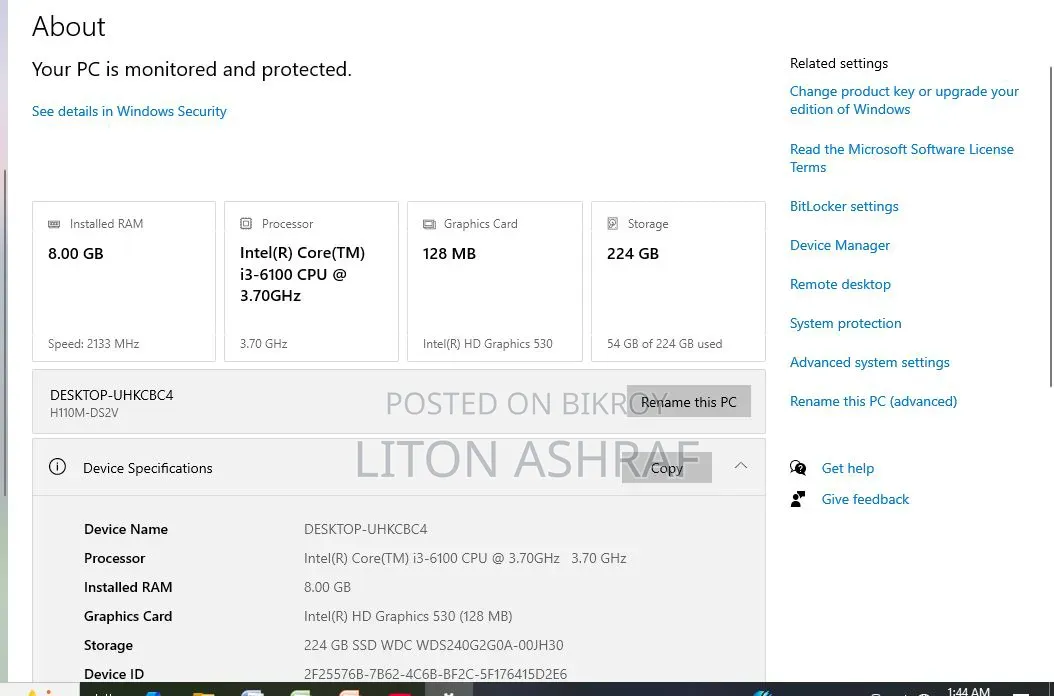
Task: Select Intel(R) HD Graphics 530 in Graphics card
Action: point(487,344)
